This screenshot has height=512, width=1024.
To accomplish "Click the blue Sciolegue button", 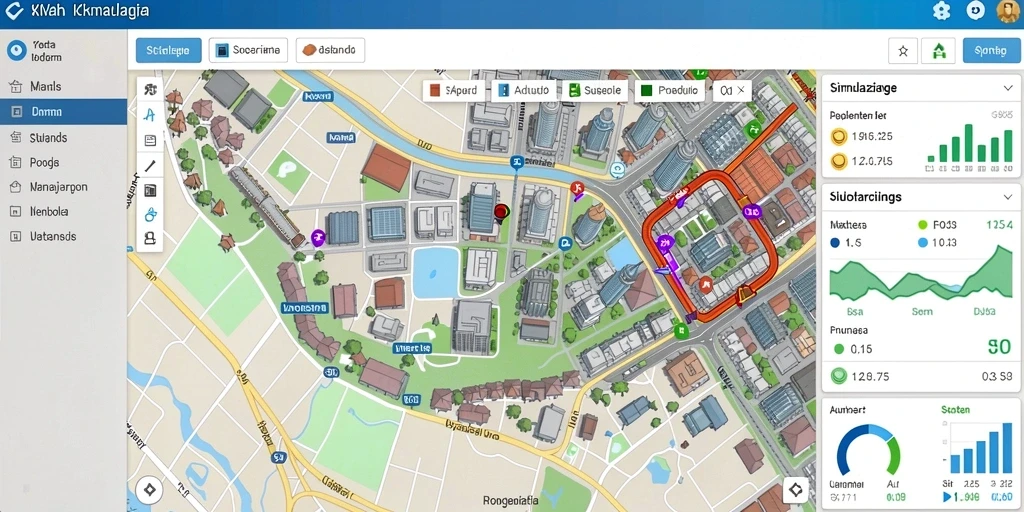I will coord(168,50).
